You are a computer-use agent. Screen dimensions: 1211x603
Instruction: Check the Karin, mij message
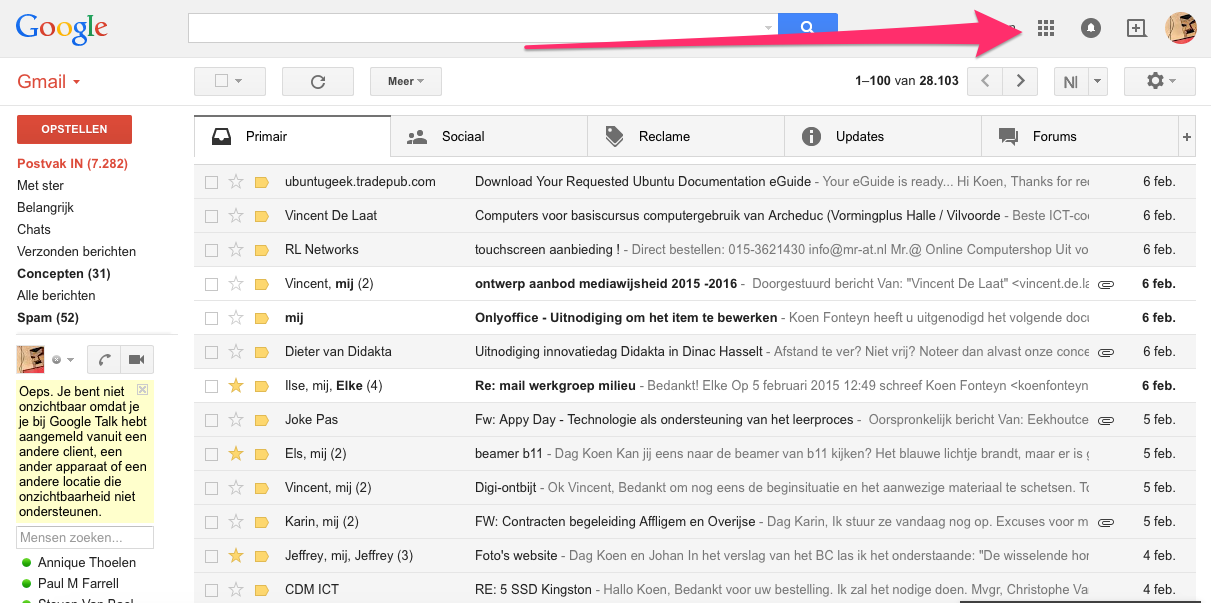click(211, 522)
